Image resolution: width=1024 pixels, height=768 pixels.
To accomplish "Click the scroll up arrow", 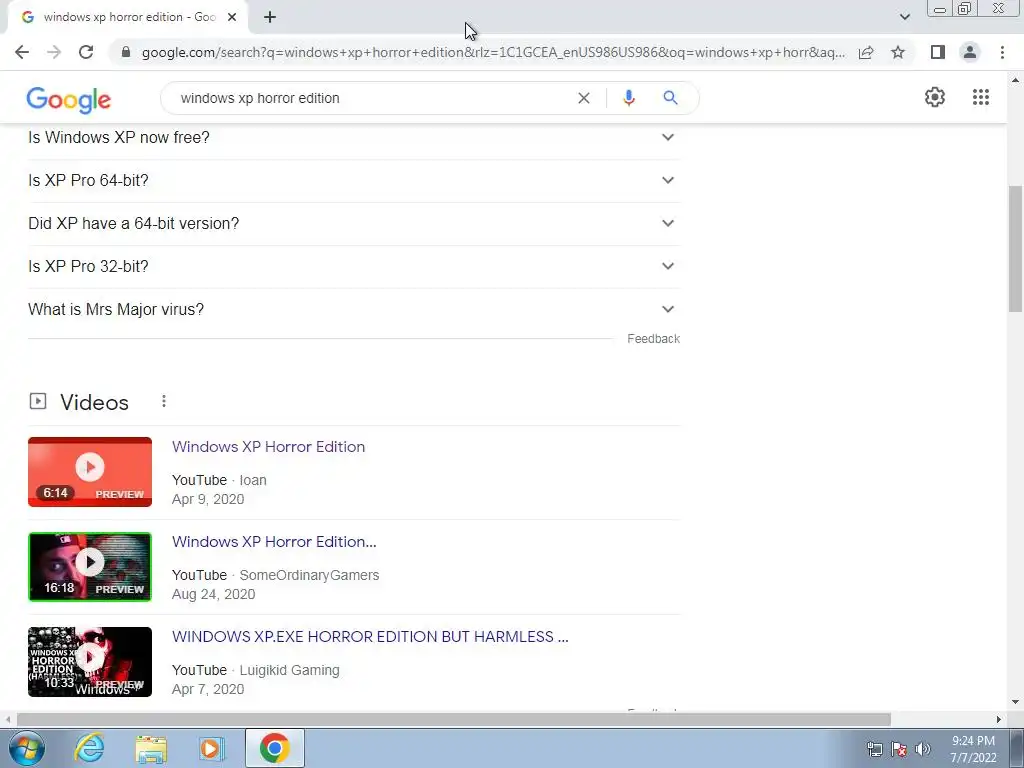I will (1015, 80).
